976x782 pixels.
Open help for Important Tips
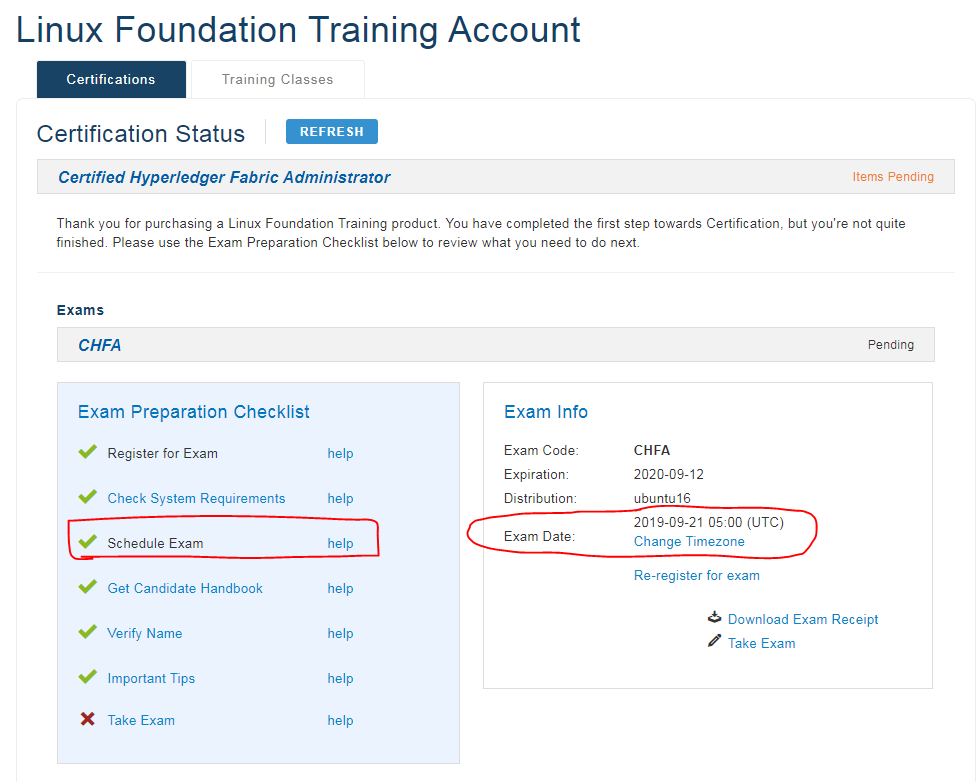tap(340, 678)
